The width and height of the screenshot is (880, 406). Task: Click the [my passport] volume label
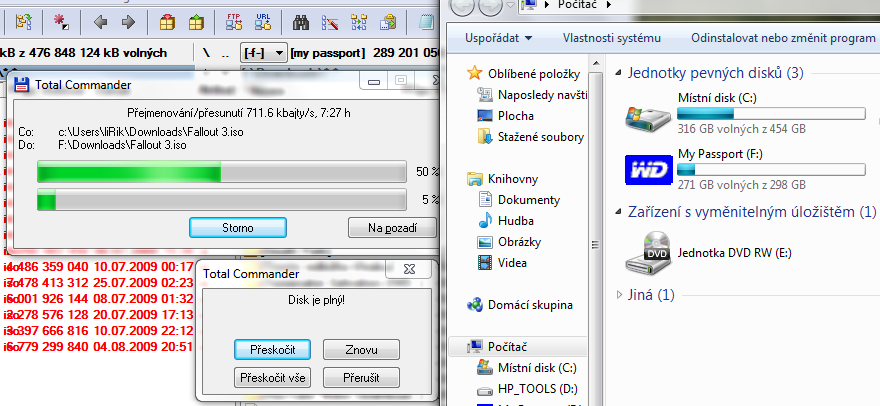click(328, 53)
